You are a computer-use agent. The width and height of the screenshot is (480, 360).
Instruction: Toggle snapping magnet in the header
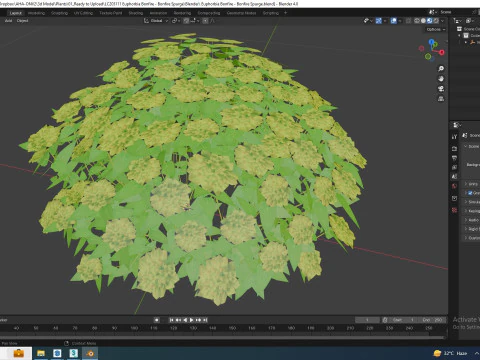click(x=186, y=21)
